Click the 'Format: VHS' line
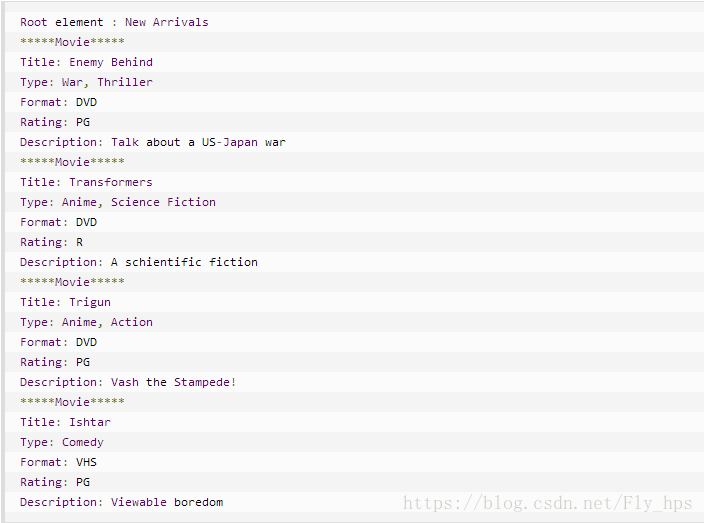Viewport: 704px width, 523px height. (58, 462)
